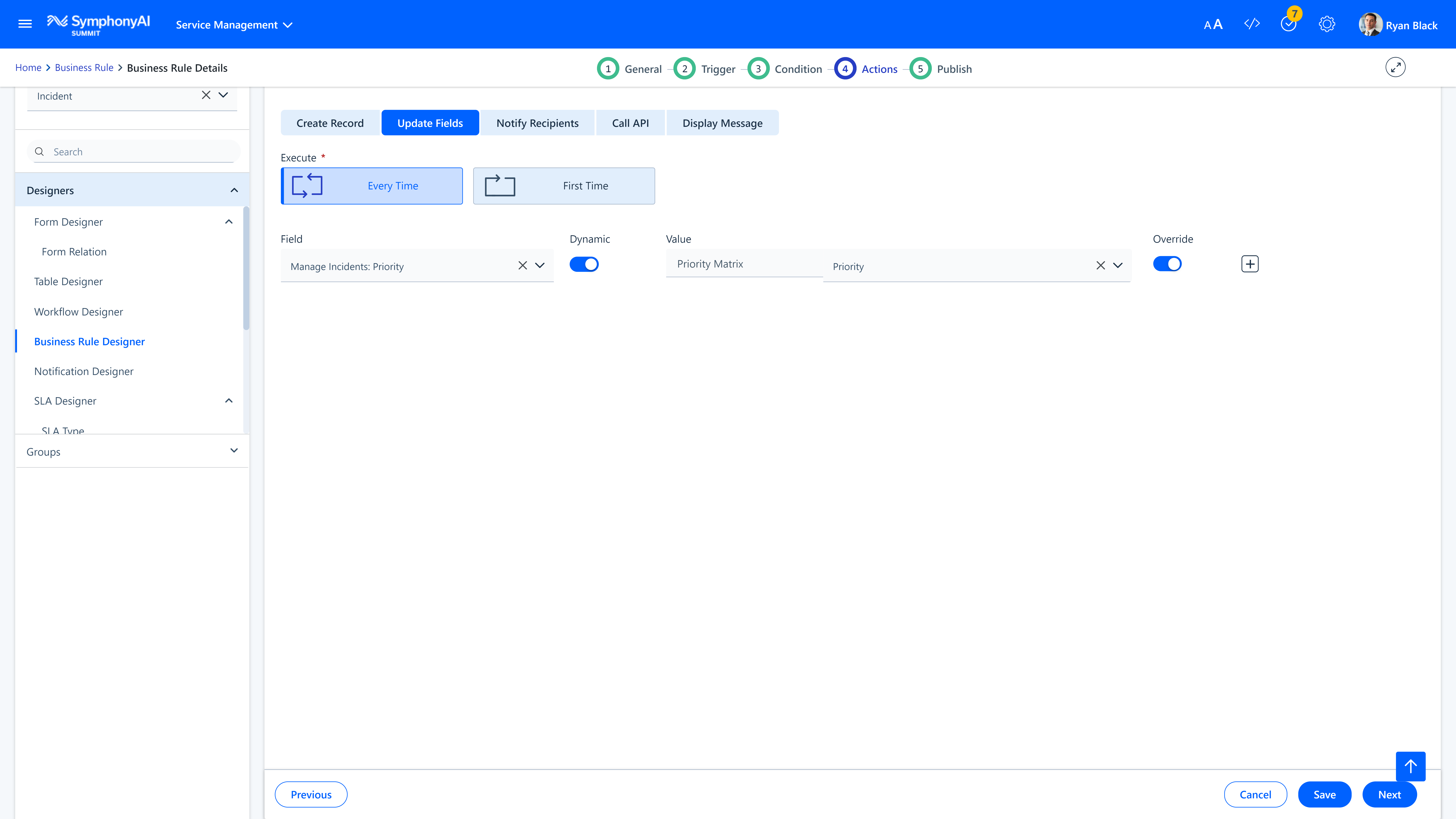
Task: Clear the Incident selection
Action: [x=206, y=95]
